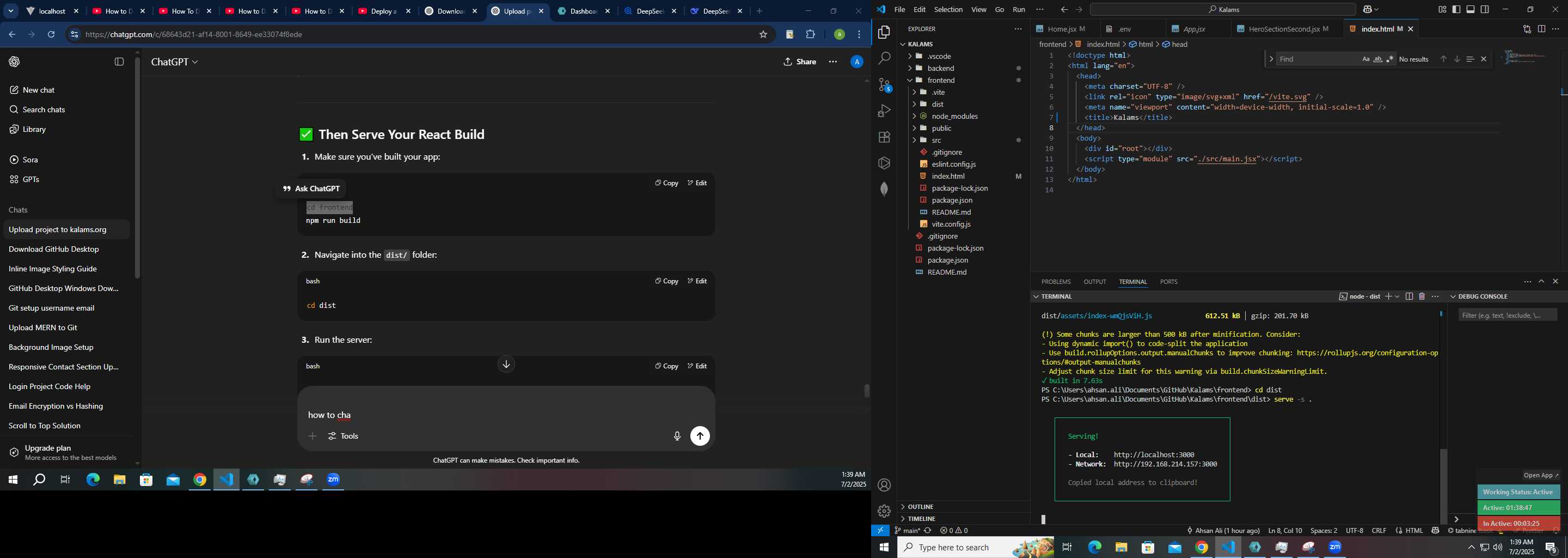Switch to the OUTPUT panel tab
This screenshot has height=558, width=1568.
pos(1094,282)
